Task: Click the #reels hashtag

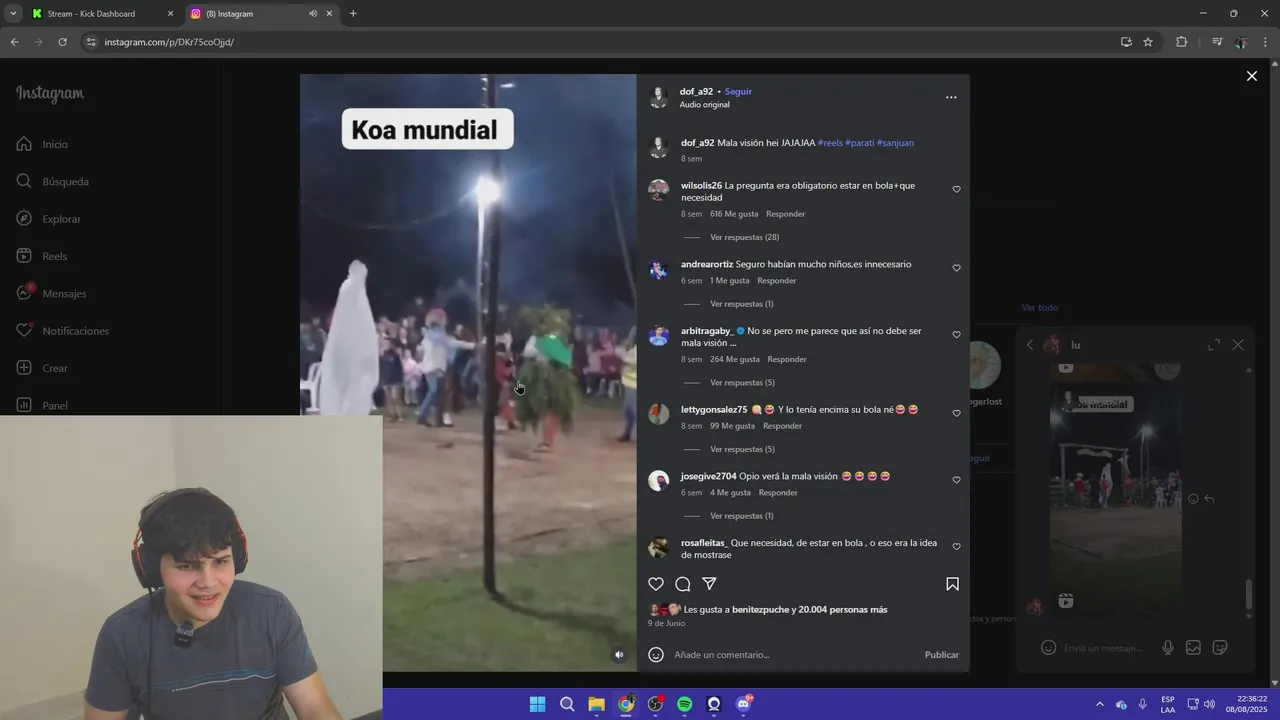Action: [x=830, y=143]
